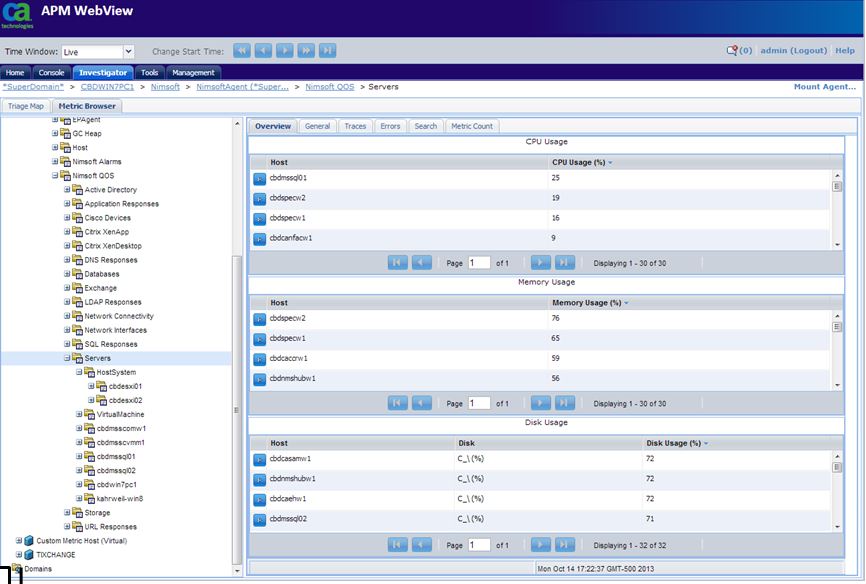Image resolution: width=866 pixels, height=584 pixels.
Task: Click the CBDWIN7PC1 breadcrumb link
Action: coord(107,87)
